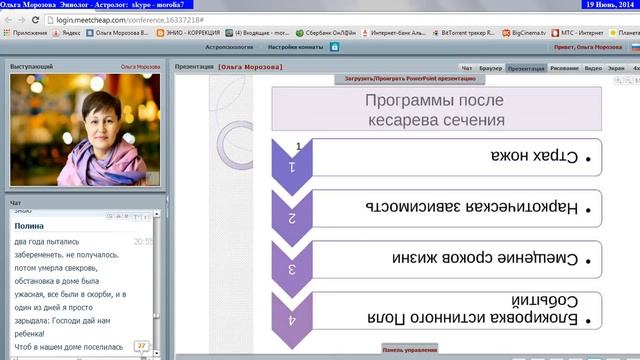Open the Сбербанк ОнЛ@йн bookmark
The height and width of the screenshot is (360, 640).
[x=326, y=33]
